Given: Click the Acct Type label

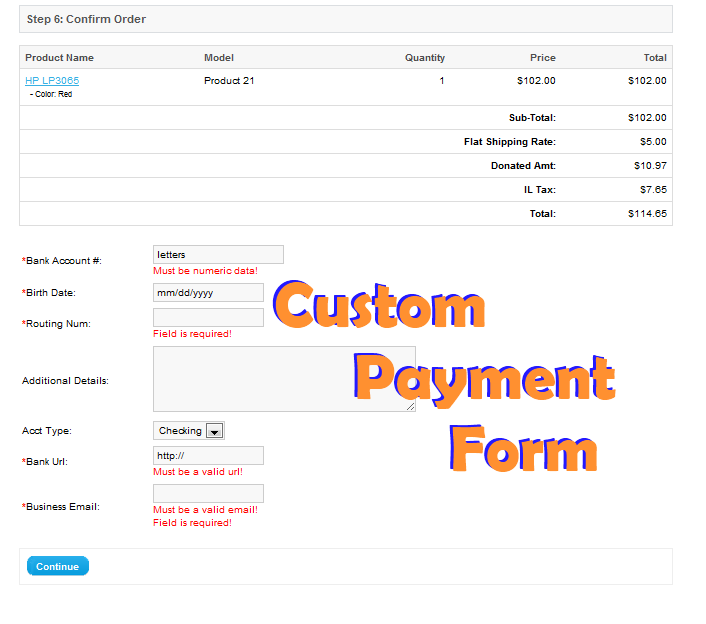Looking at the screenshot, I should click(x=47, y=431).
